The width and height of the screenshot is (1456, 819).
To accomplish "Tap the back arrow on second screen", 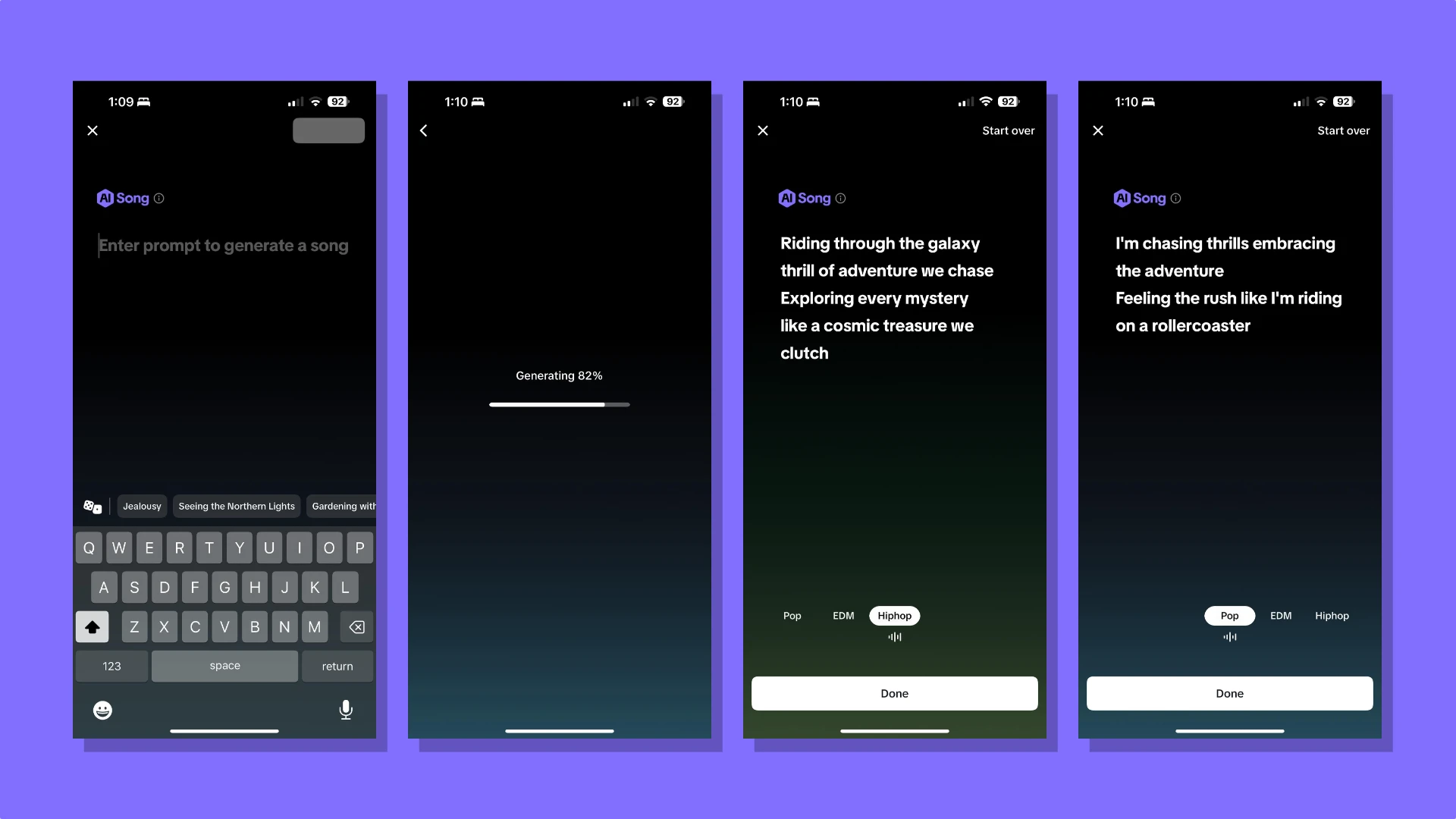I will click(424, 131).
